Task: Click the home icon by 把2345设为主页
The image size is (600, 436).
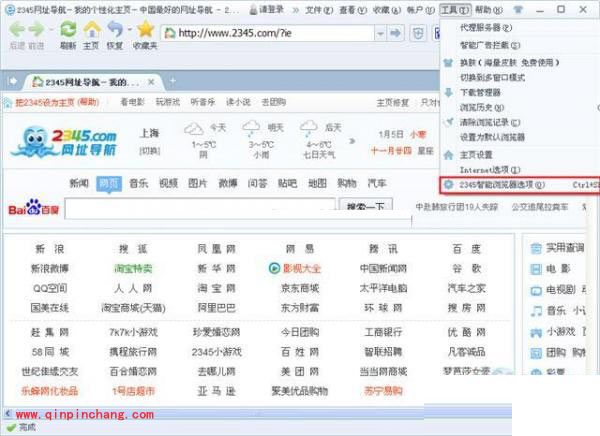Action: pos(8,103)
